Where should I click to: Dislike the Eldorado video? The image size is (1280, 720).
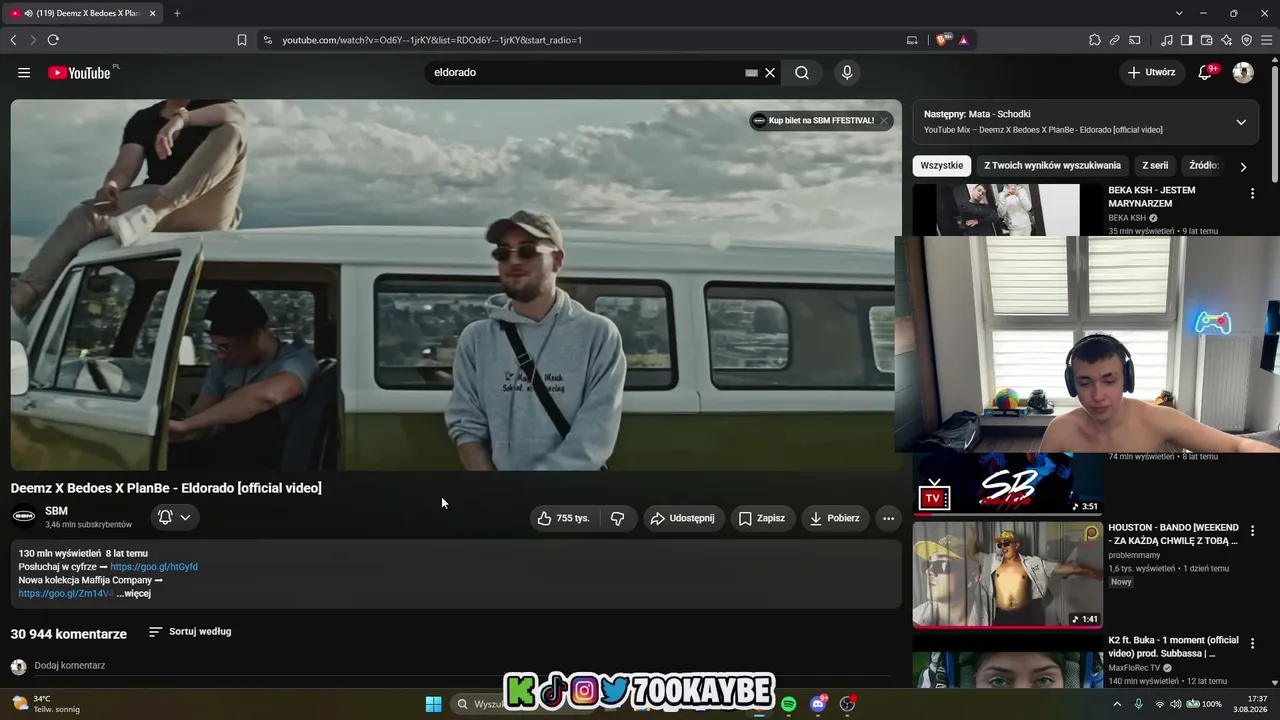click(x=618, y=518)
